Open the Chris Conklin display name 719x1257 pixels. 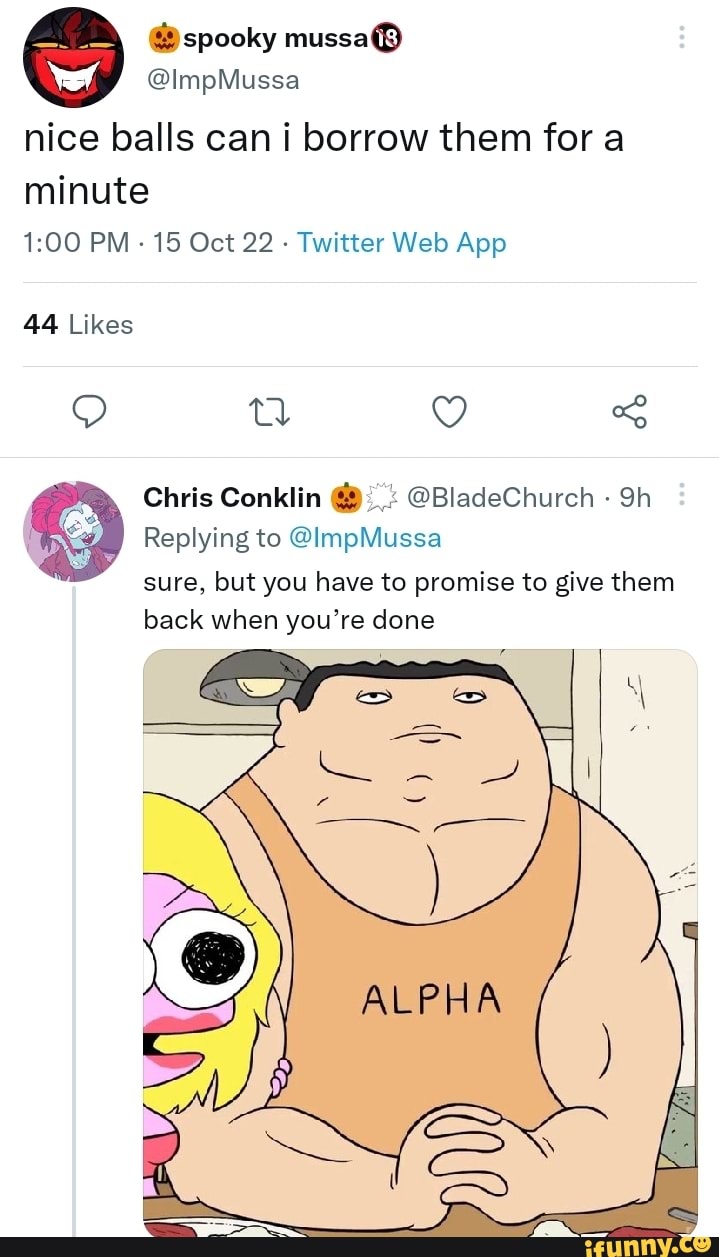click(232, 498)
